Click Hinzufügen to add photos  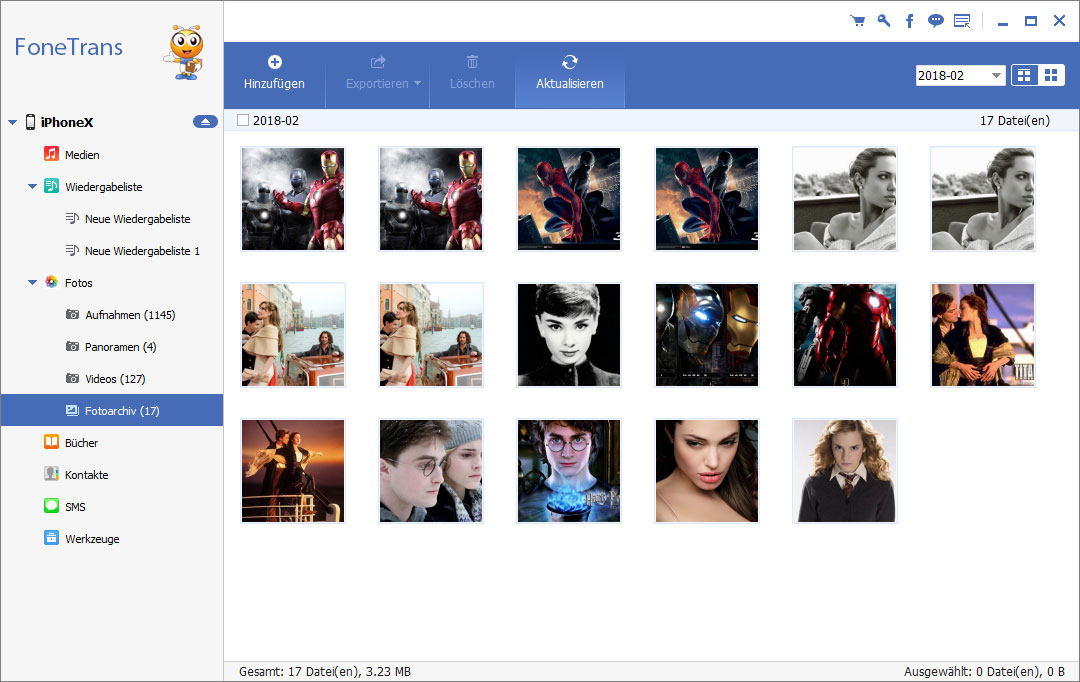tap(274, 73)
